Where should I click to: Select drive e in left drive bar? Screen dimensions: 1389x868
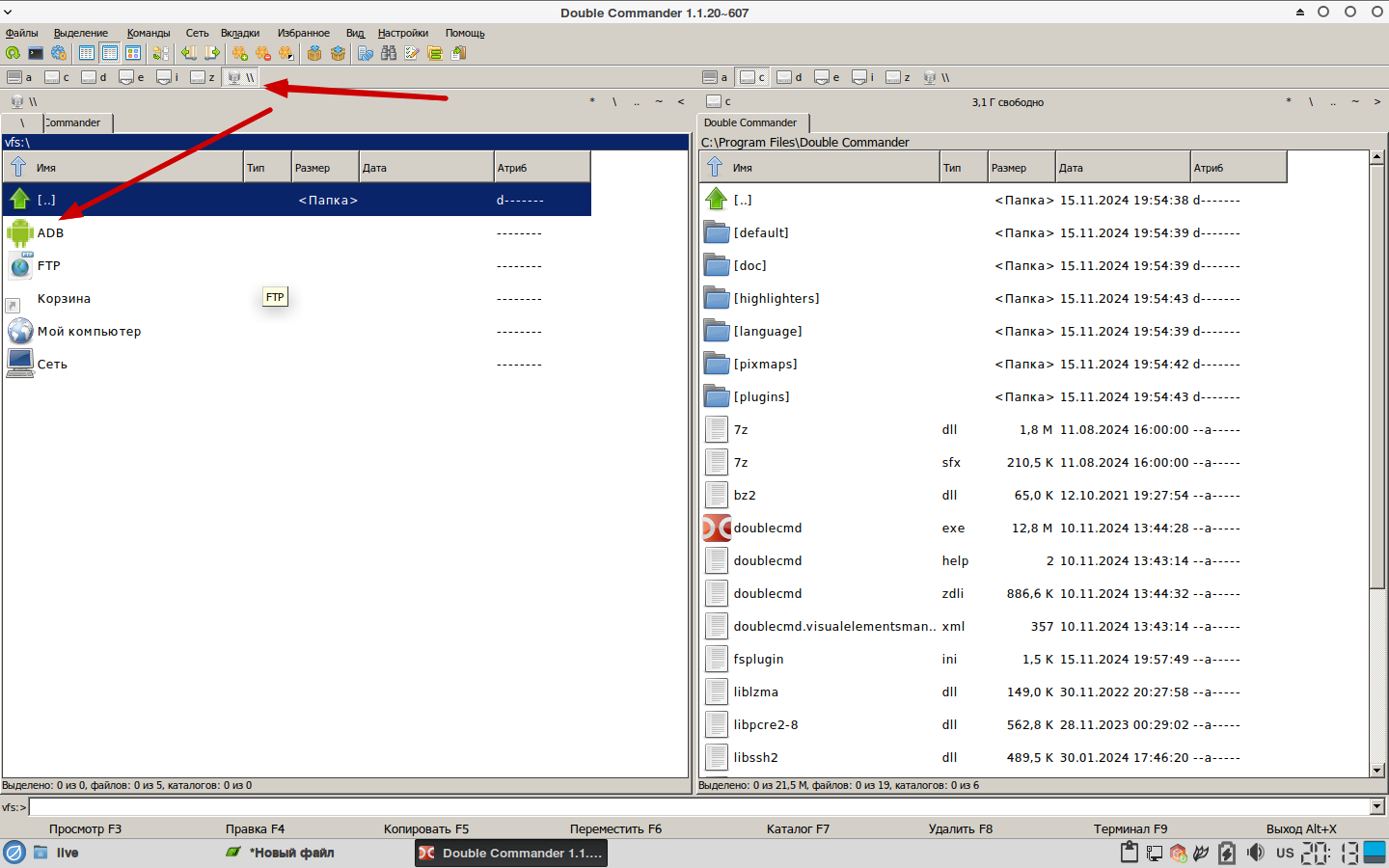click(x=131, y=77)
